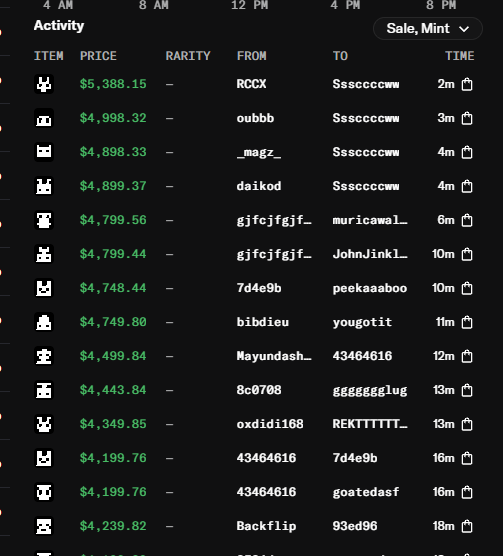The image size is (503, 556).
Task: Click the PRICE column header
Action: pyautogui.click(x=98, y=56)
